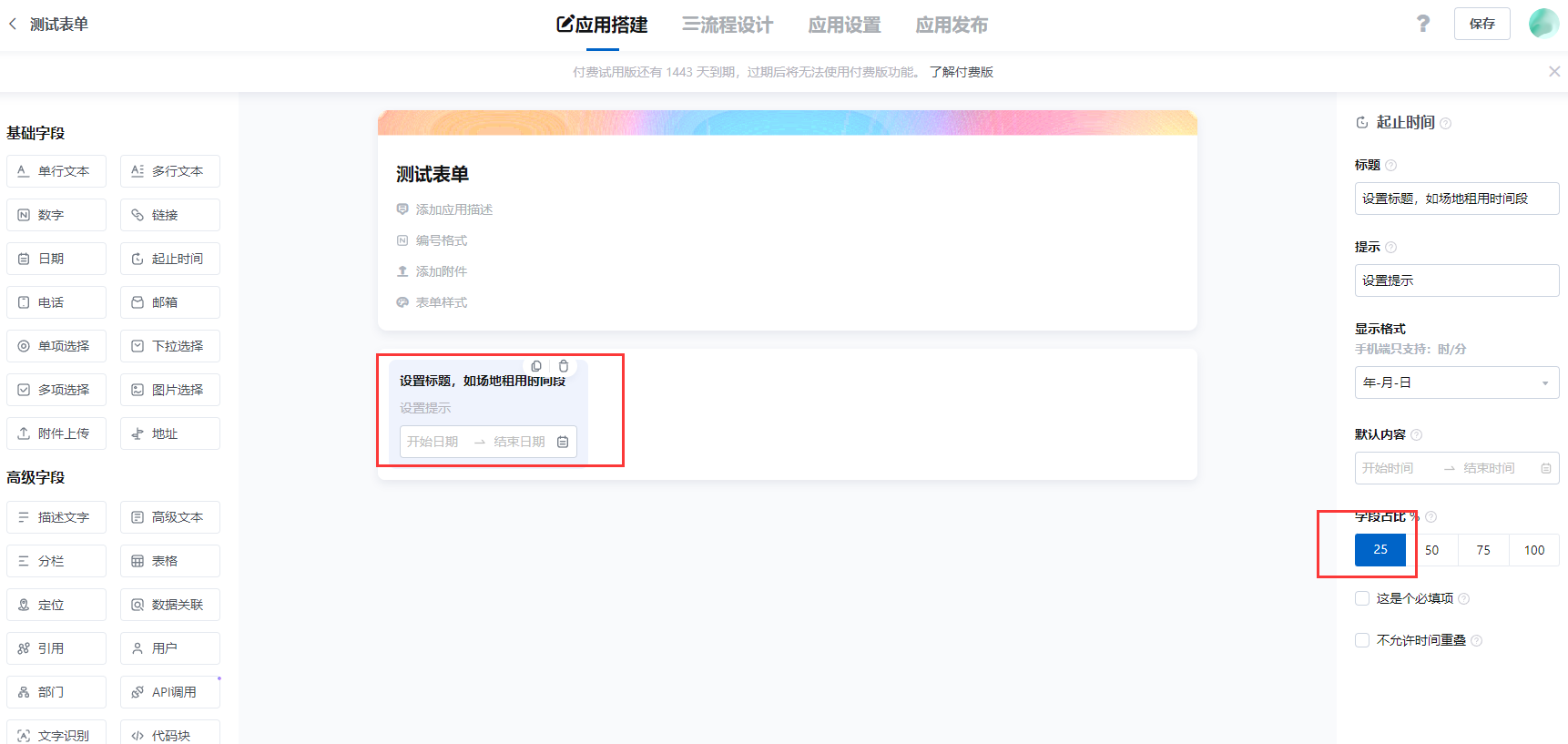The height and width of the screenshot is (744, 1568).
Task: Add a 单行文本 field
Action: (x=56, y=171)
